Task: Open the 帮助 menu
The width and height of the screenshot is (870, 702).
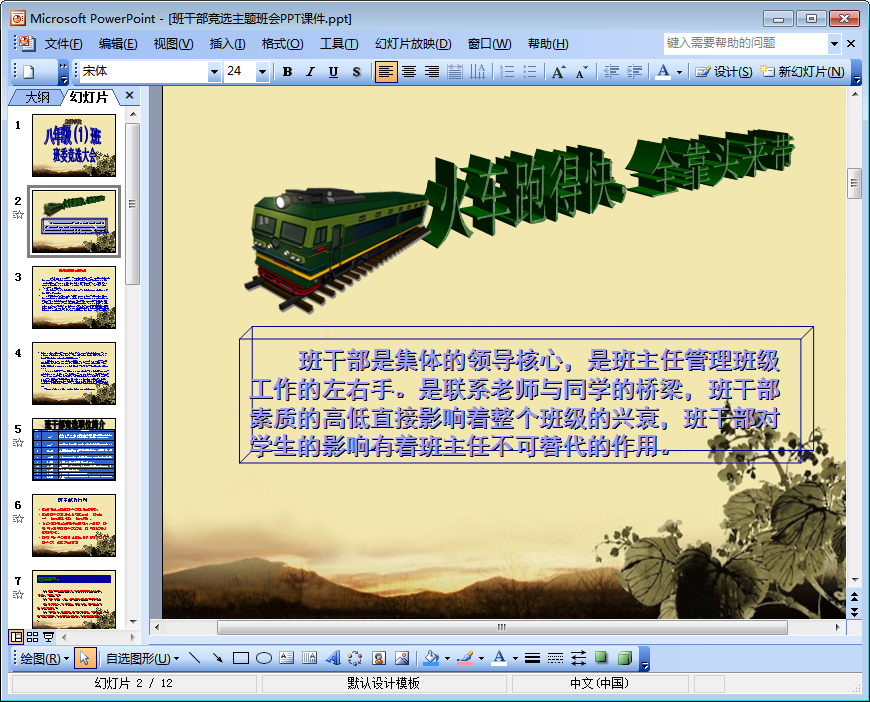Action: click(548, 44)
